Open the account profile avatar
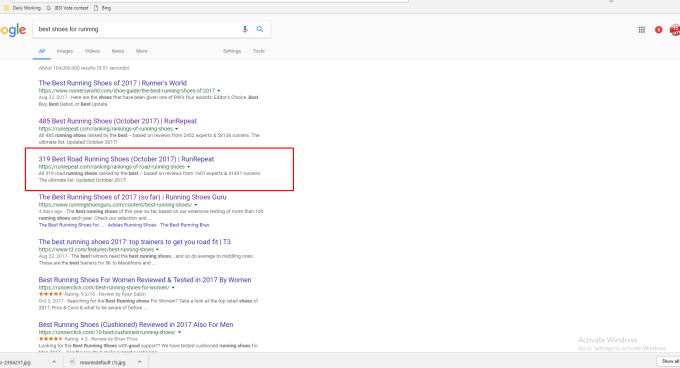The height and width of the screenshot is (368, 680). 675,29
